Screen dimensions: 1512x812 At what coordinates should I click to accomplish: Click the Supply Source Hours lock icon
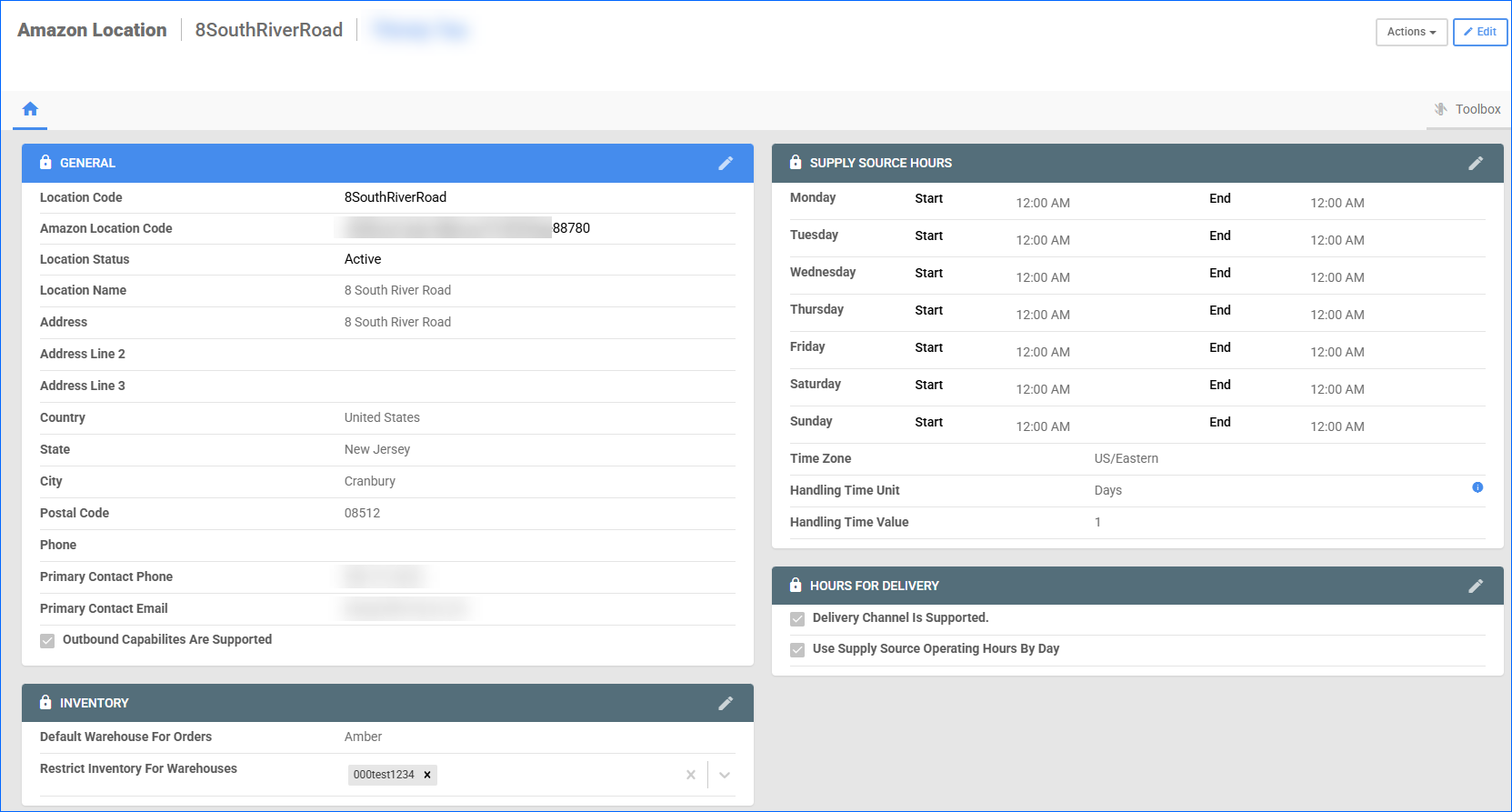pos(796,162)
